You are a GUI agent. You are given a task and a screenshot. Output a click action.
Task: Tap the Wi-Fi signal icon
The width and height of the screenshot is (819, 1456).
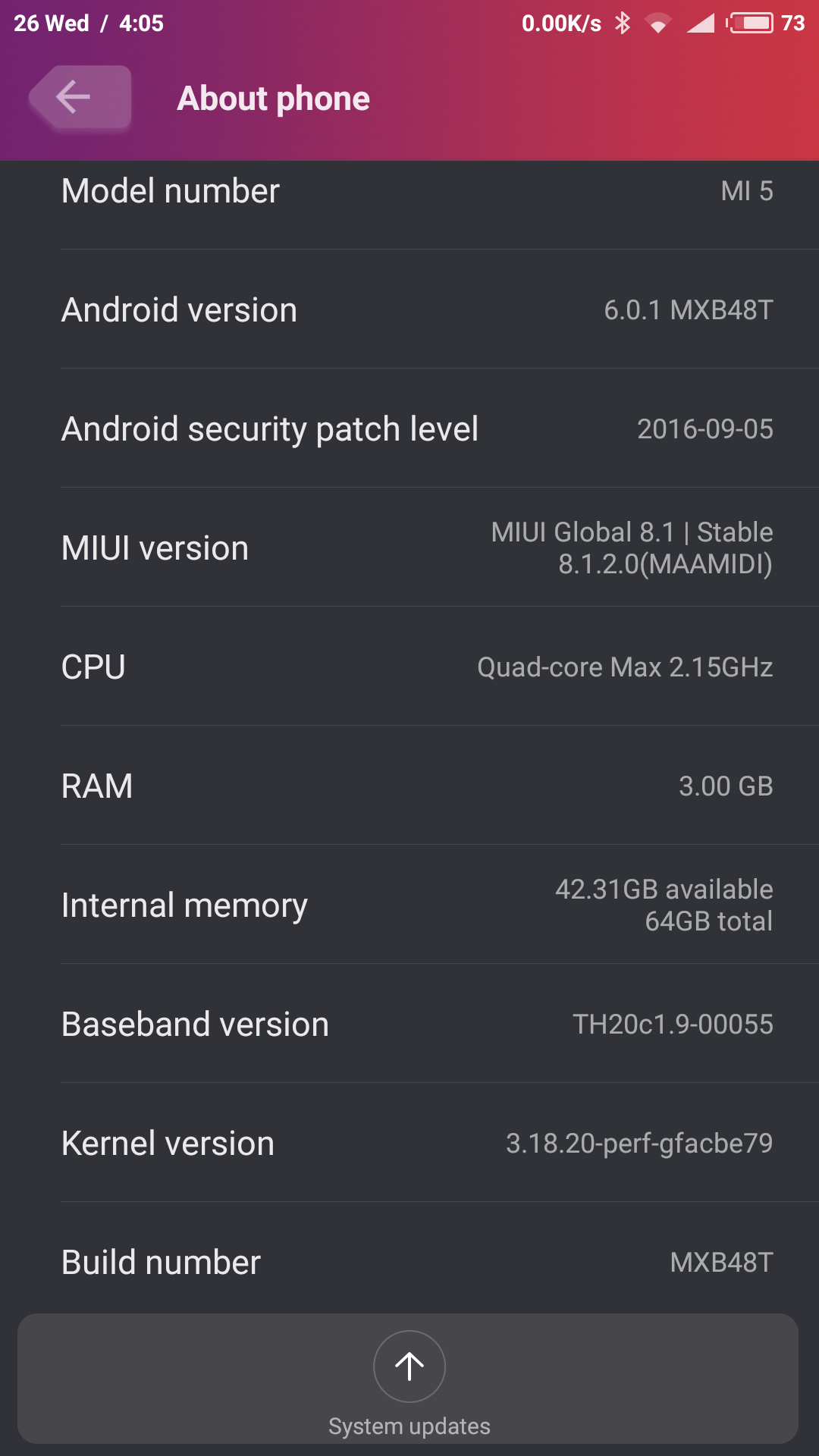pos(657,24)
